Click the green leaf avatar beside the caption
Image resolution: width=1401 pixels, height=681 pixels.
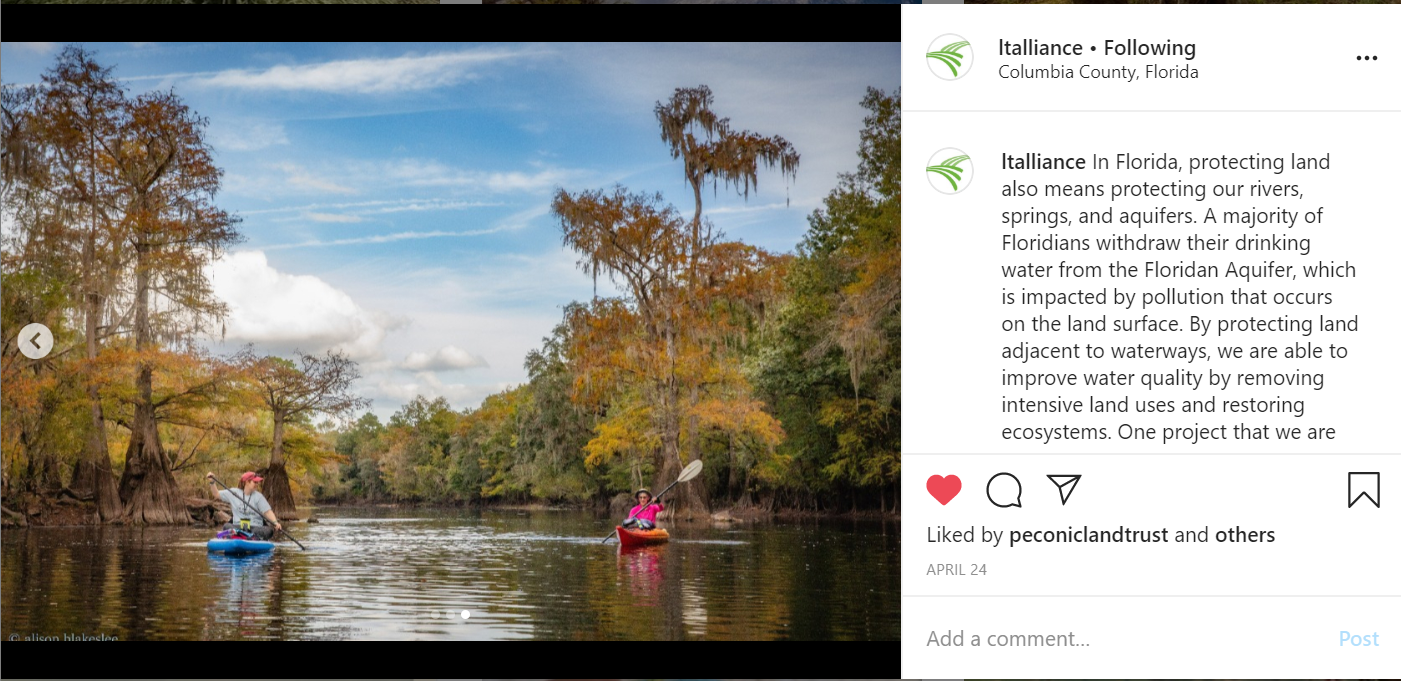949,171
